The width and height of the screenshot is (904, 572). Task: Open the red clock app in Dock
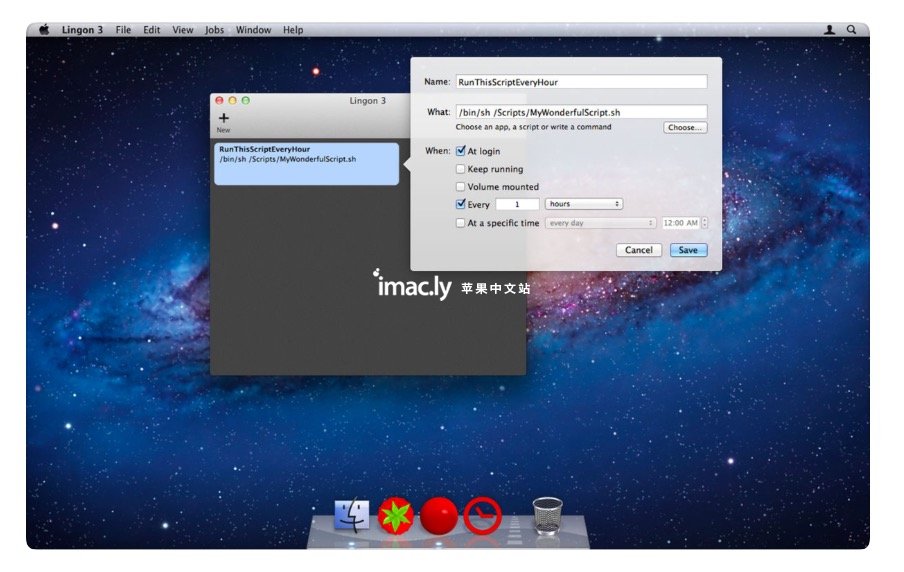(x=483, y=515)
